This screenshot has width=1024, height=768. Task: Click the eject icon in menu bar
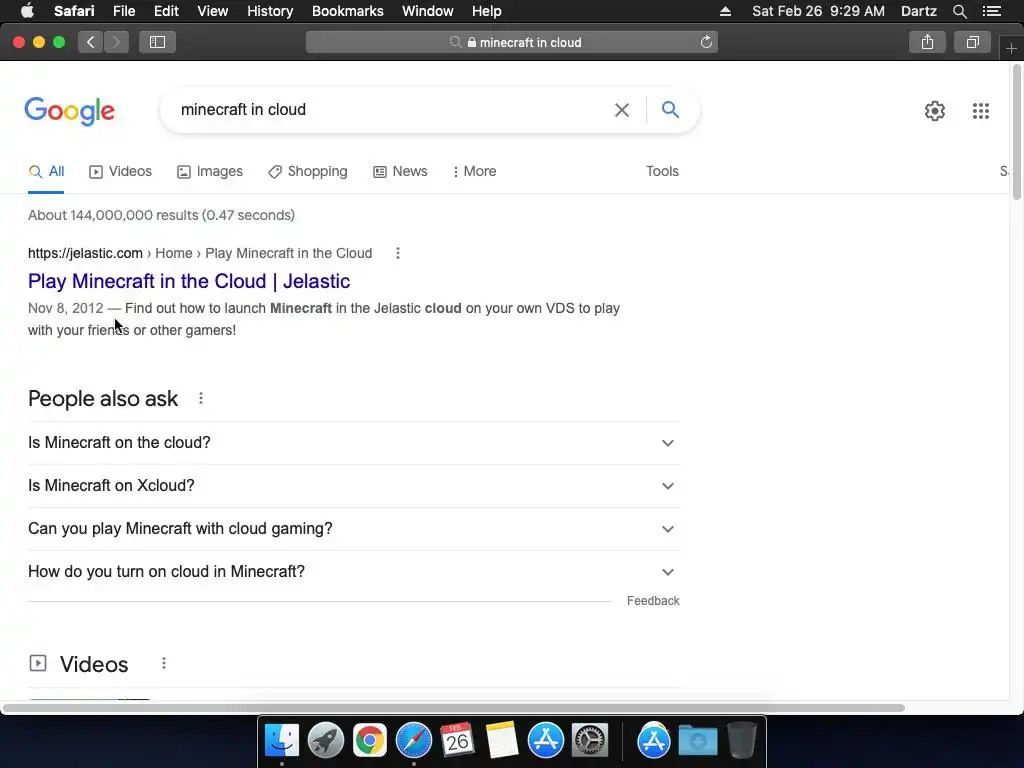726,11
